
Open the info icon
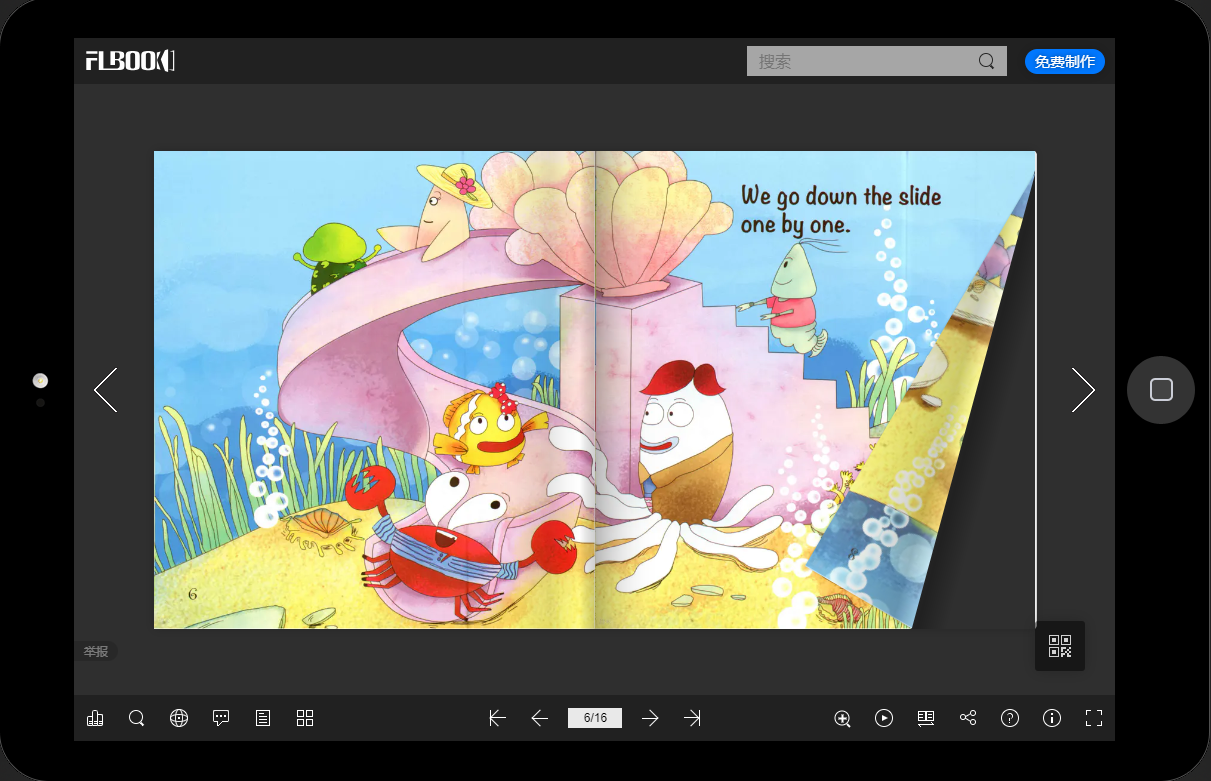pyautogui.click(x=1052, y=718)
